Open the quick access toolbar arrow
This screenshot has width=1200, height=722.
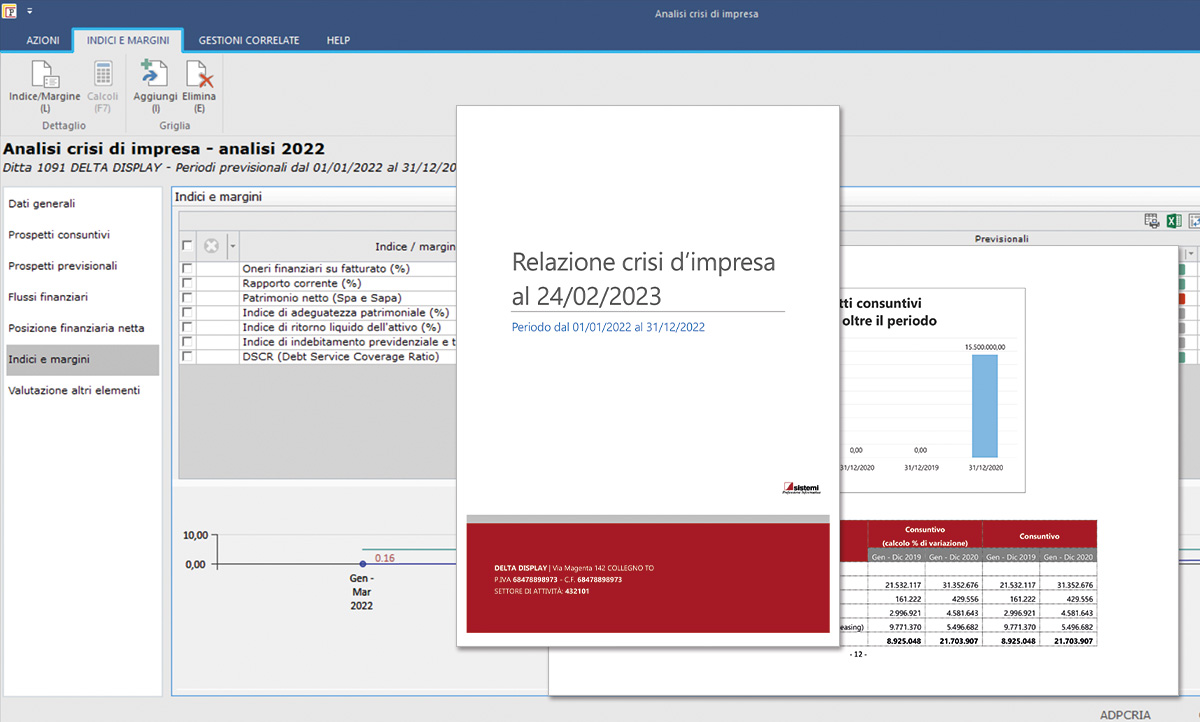29,13
